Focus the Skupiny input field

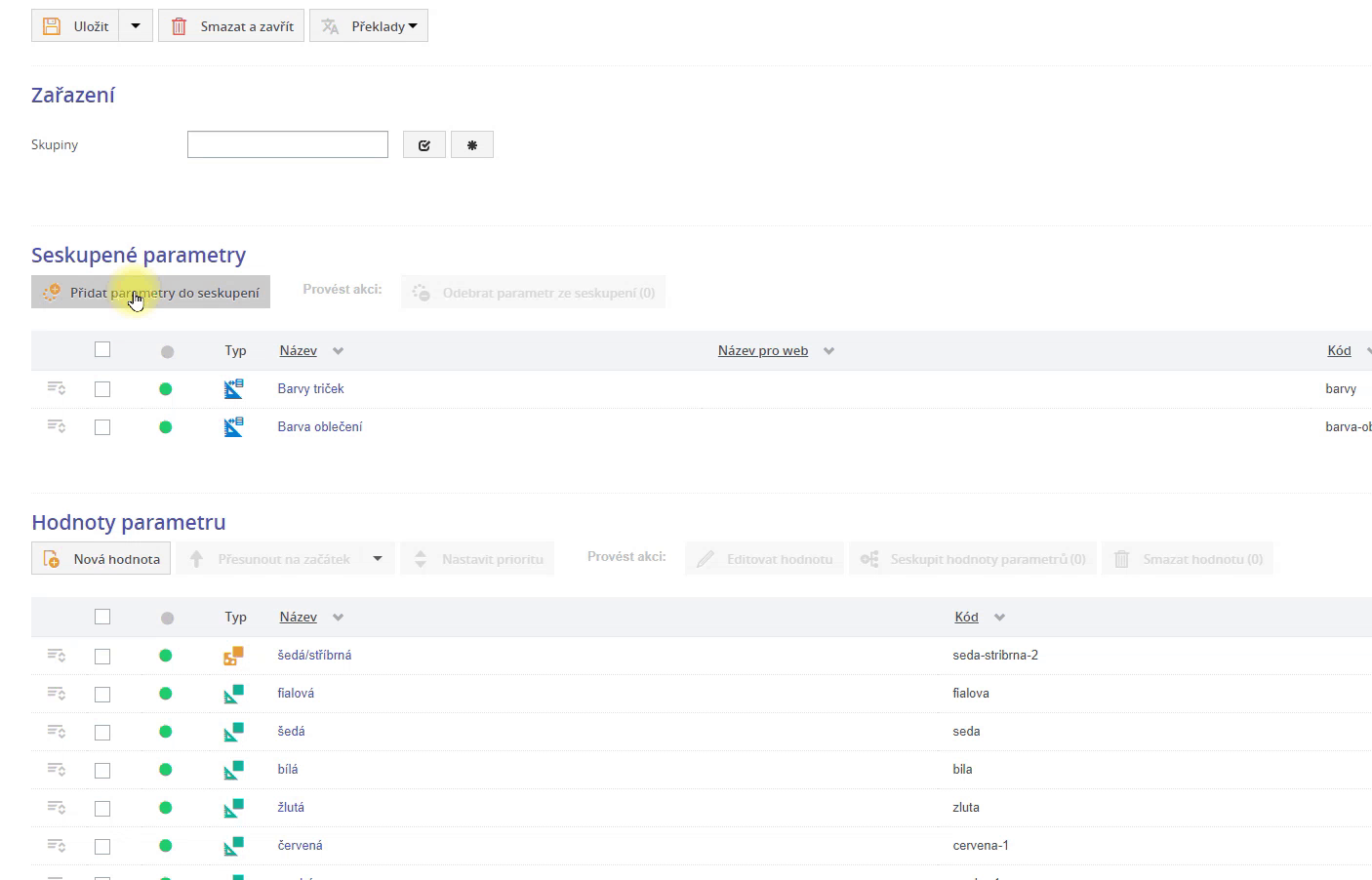(x=288, y=144)
